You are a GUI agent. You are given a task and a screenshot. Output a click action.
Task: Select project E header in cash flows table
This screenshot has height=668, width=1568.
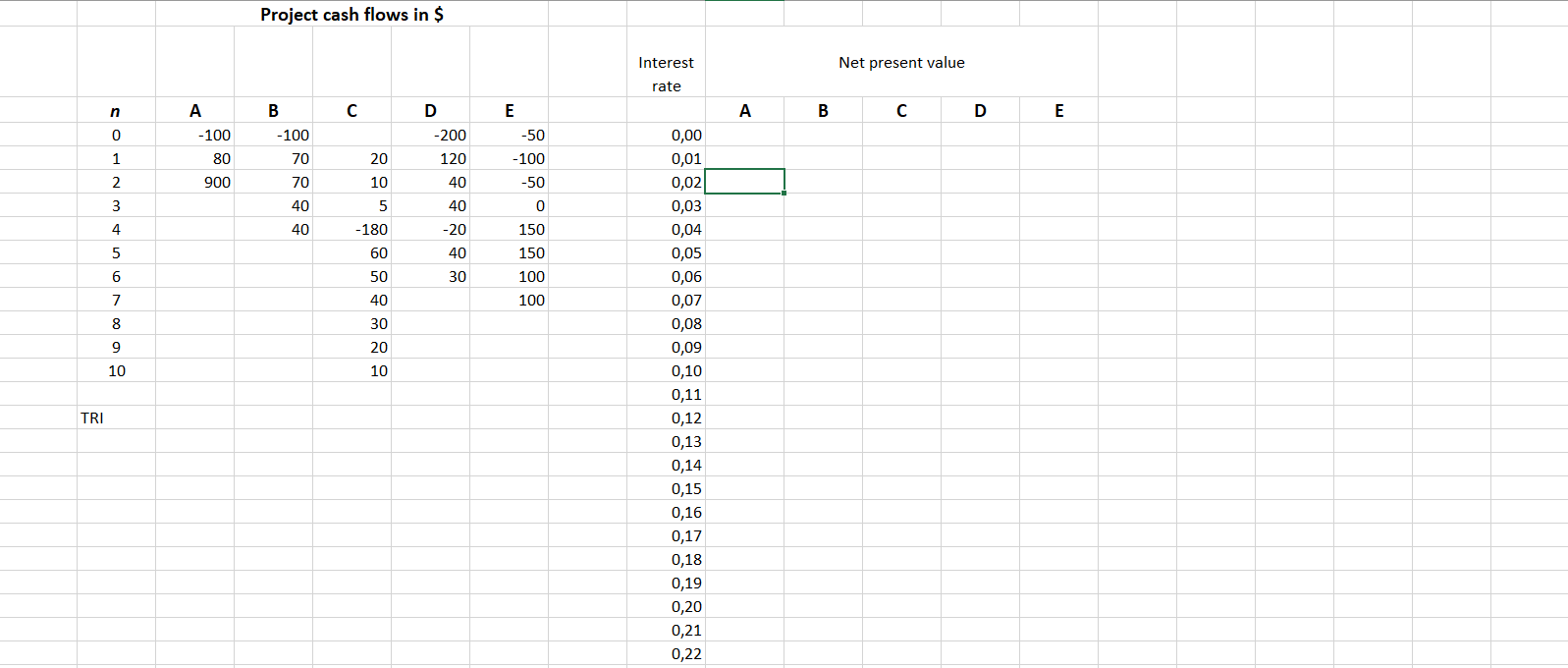coord(509,110)
